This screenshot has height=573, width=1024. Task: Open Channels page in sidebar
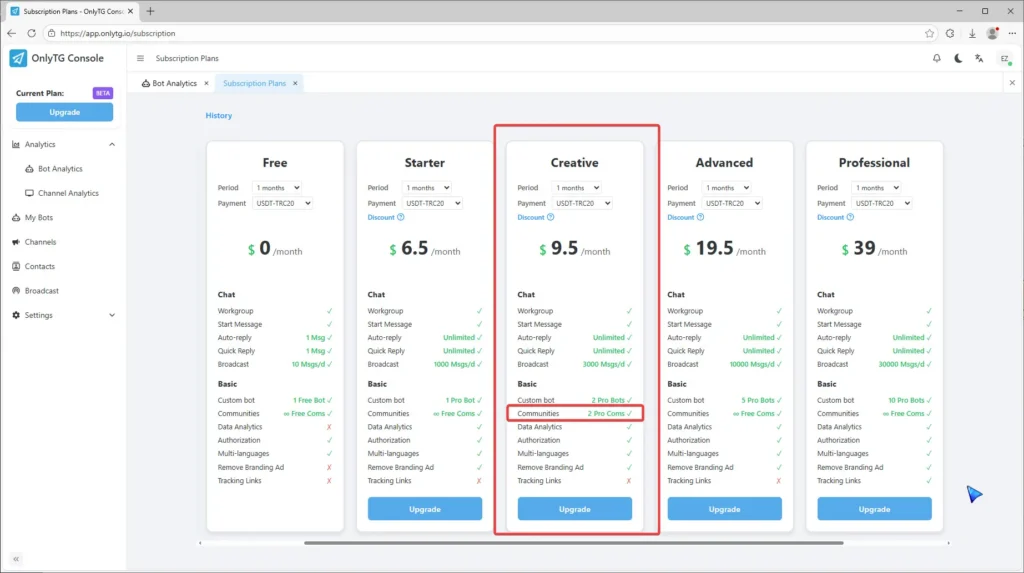40,242
